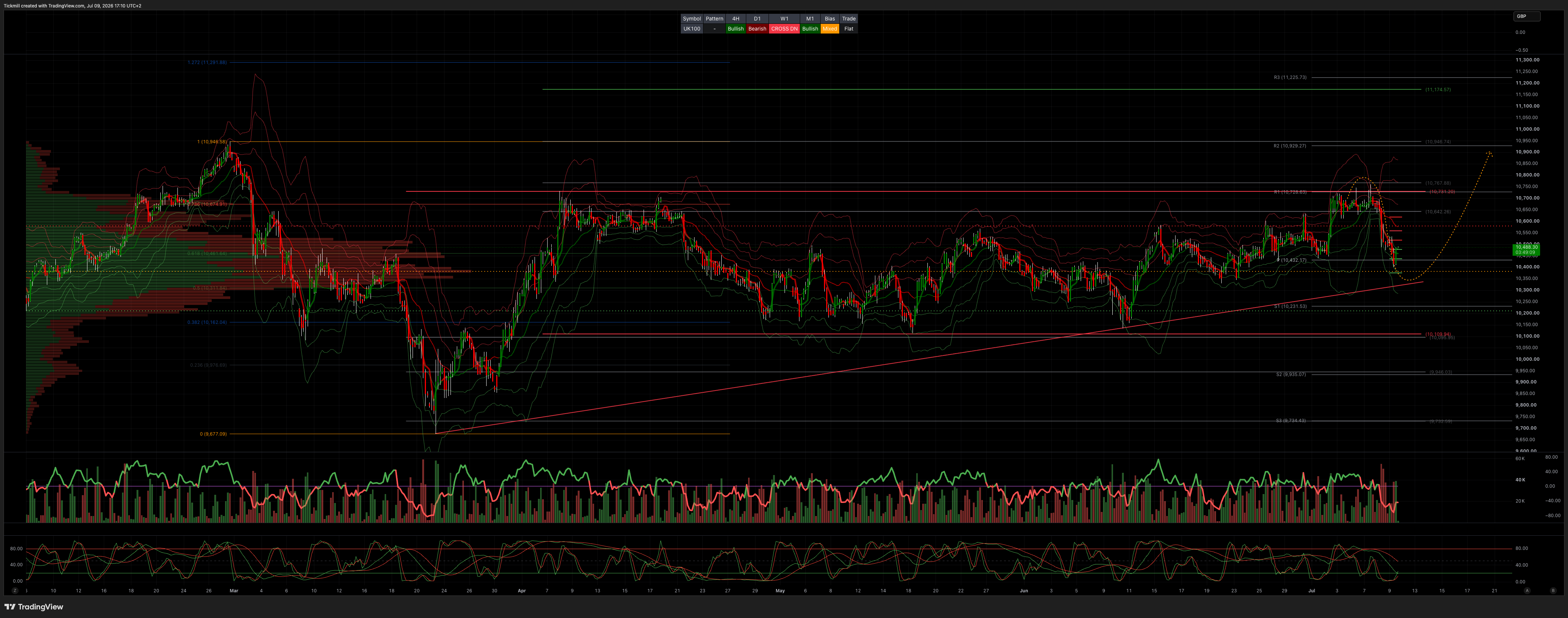Viewport: 1568px width, 618px height.
Task: Click the orange Mixed bias cell
Action: [x=830, y=29]
